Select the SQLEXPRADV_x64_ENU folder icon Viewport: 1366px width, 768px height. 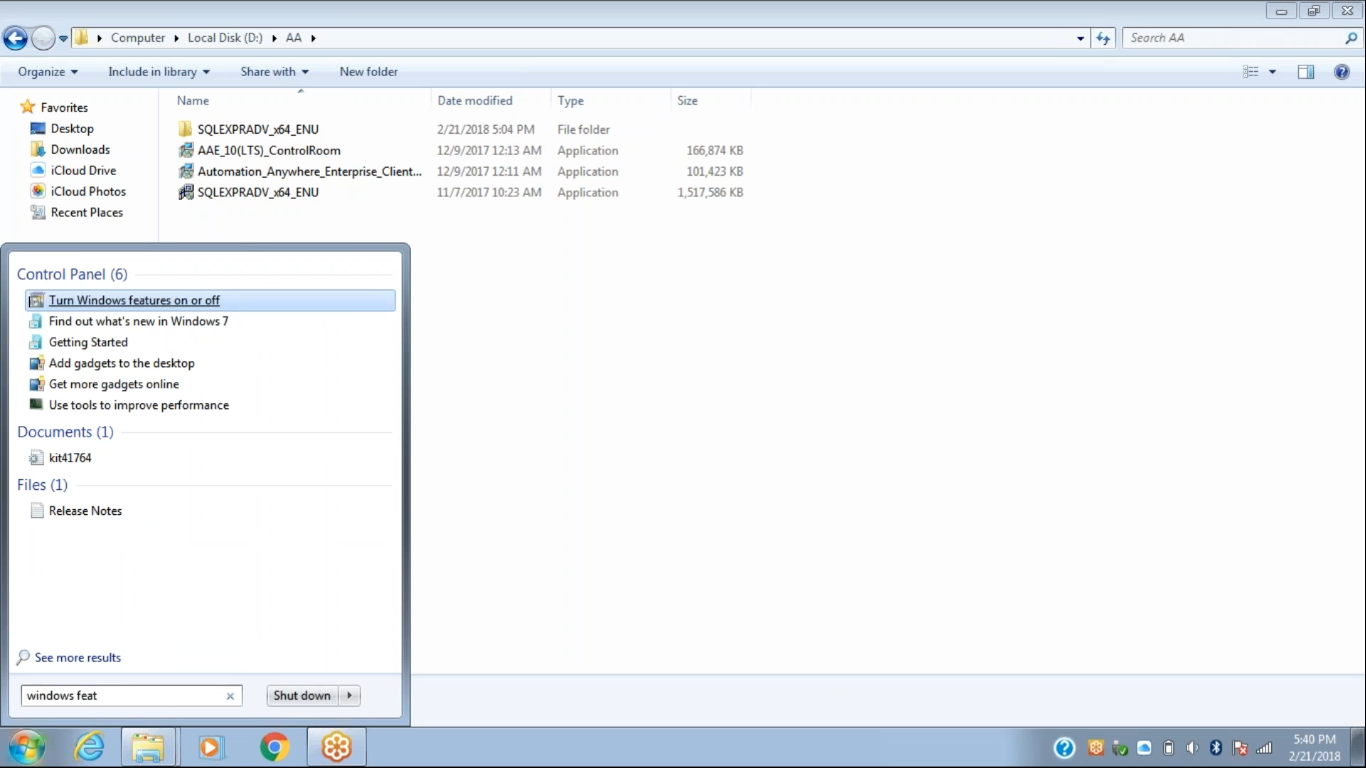click(x=185, y=130)
